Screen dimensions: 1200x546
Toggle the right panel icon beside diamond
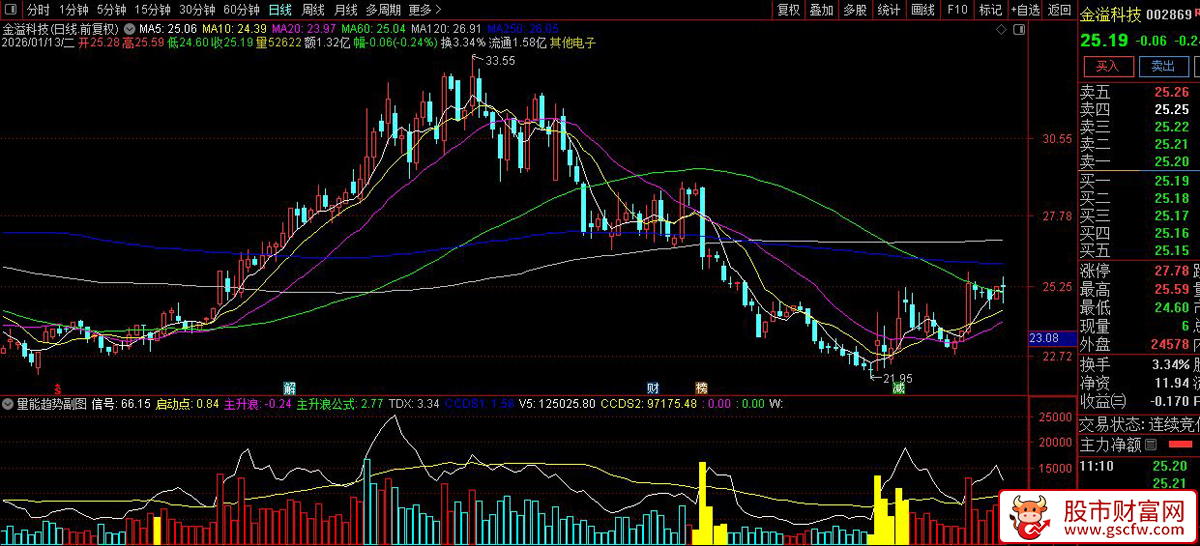tap(1019, 31)
